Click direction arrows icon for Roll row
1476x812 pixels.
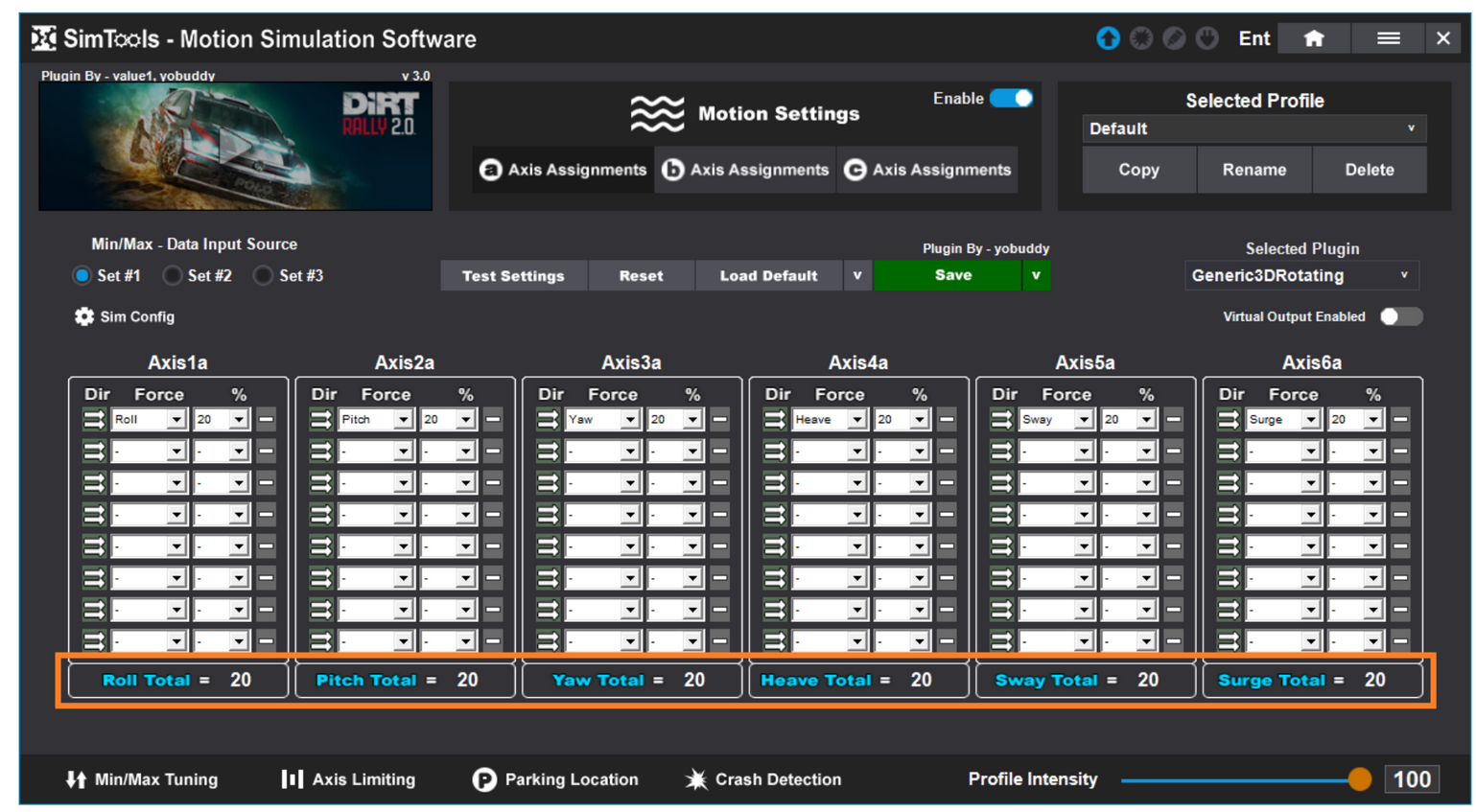94,420
